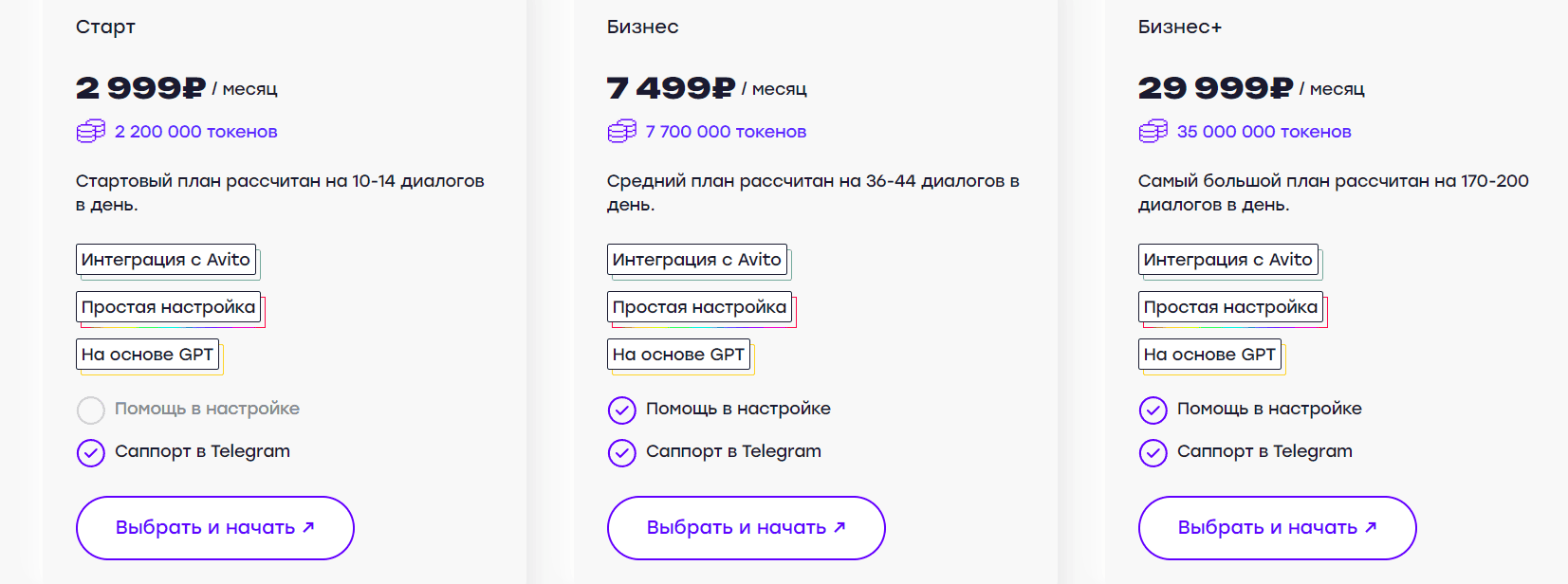The image size is (1568, 584).
Task: Click the arrow icon in Бизнес+ plan button
Action: (1369, 527)
